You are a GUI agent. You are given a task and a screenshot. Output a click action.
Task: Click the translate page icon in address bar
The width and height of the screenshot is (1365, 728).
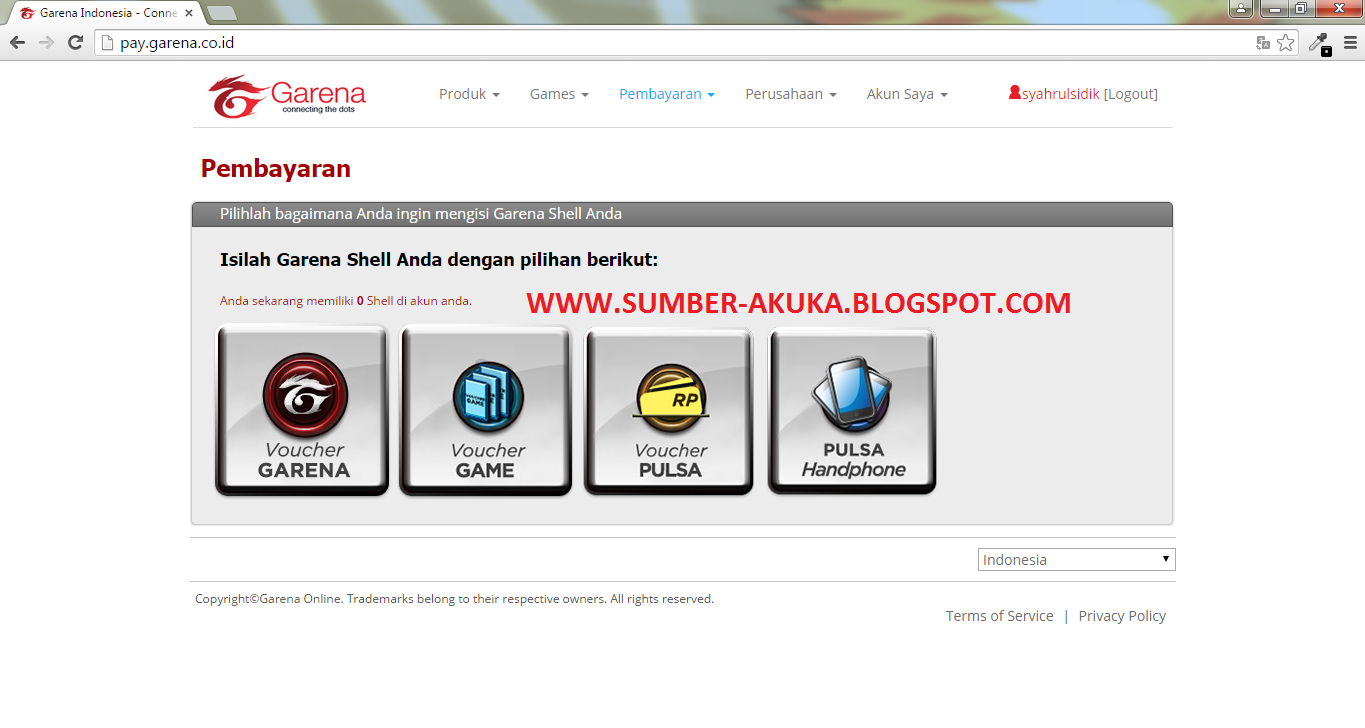(1263, 43)
